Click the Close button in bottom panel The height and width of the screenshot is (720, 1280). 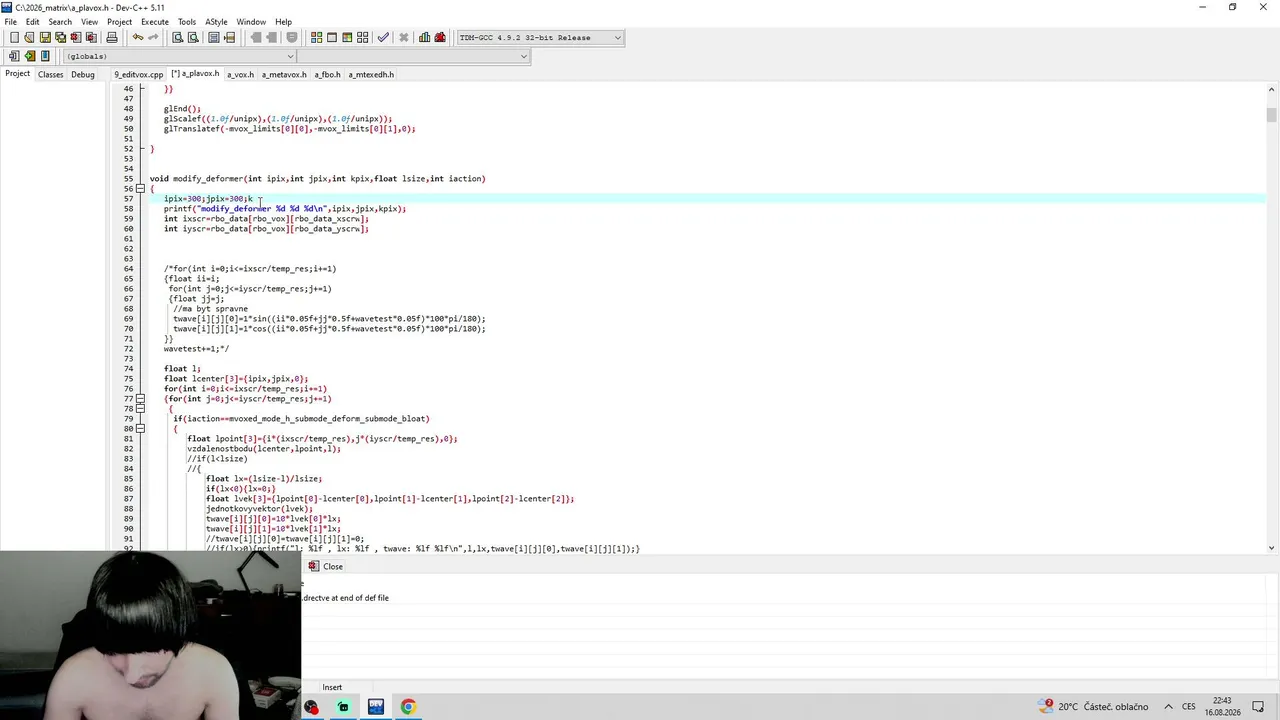pos(326,566)
